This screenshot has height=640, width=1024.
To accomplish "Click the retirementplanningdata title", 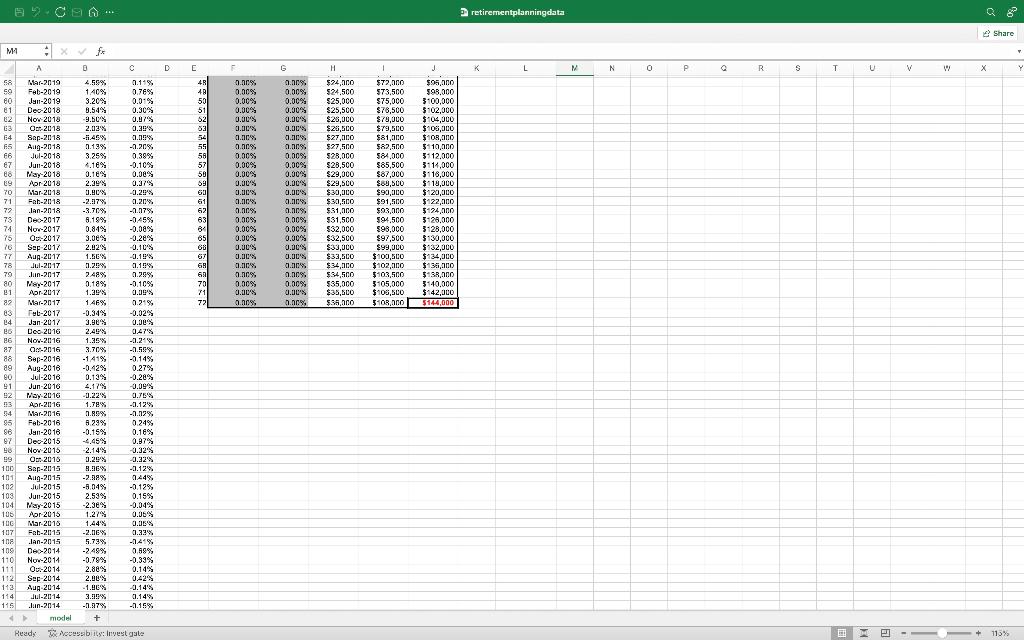I will coord(517,12).
